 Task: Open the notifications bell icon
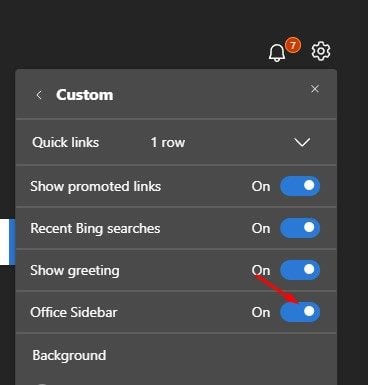pyautogui.click(x=277, y=53)
